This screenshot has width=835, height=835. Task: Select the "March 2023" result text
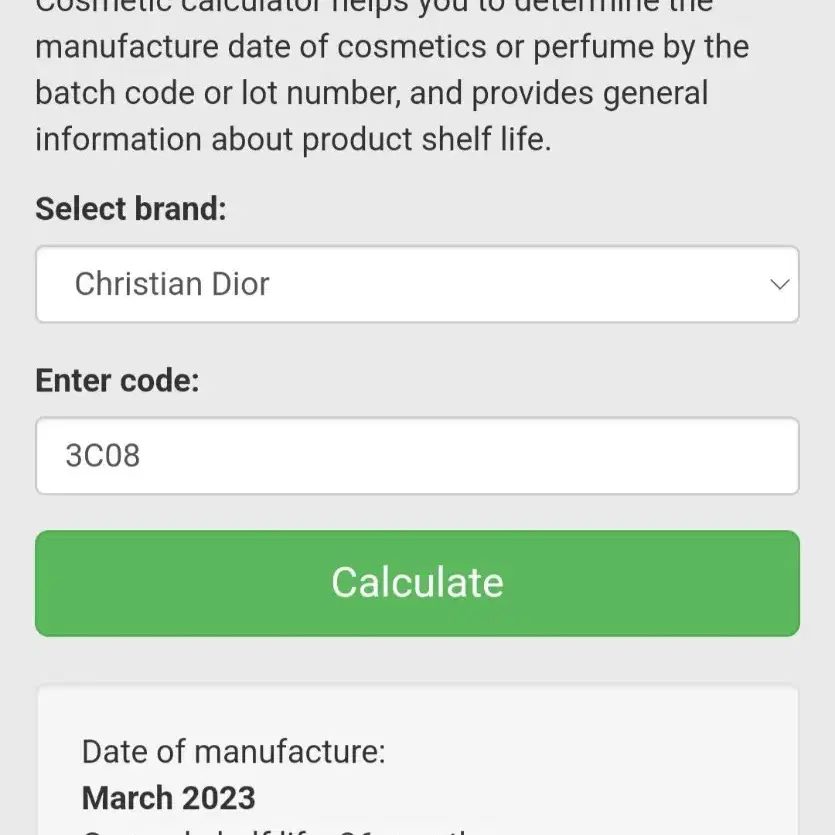[x=169, y=798]
